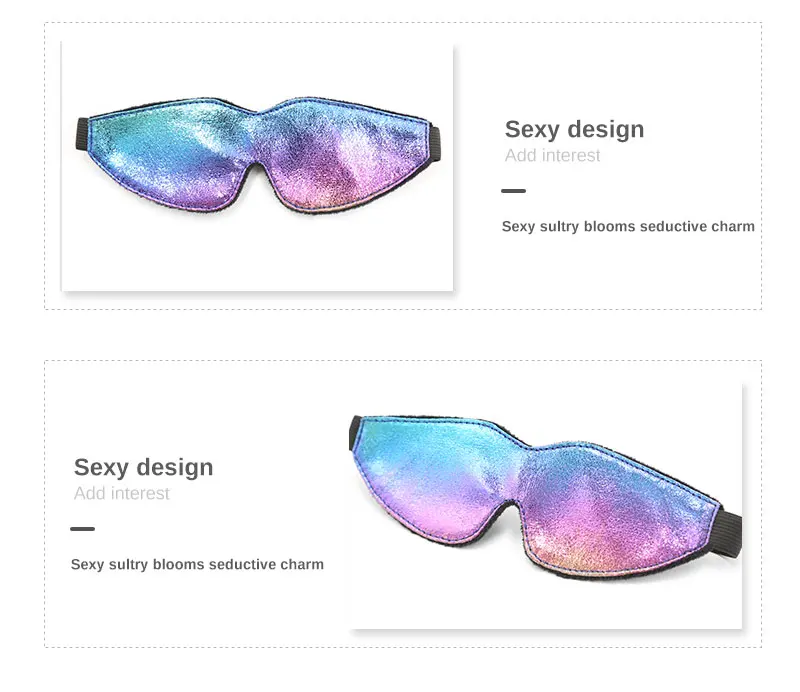The width and height of the screenshot is (800, 692).
Task: Select the 'Sexy design' heading in the second panel
Action: 143,467
